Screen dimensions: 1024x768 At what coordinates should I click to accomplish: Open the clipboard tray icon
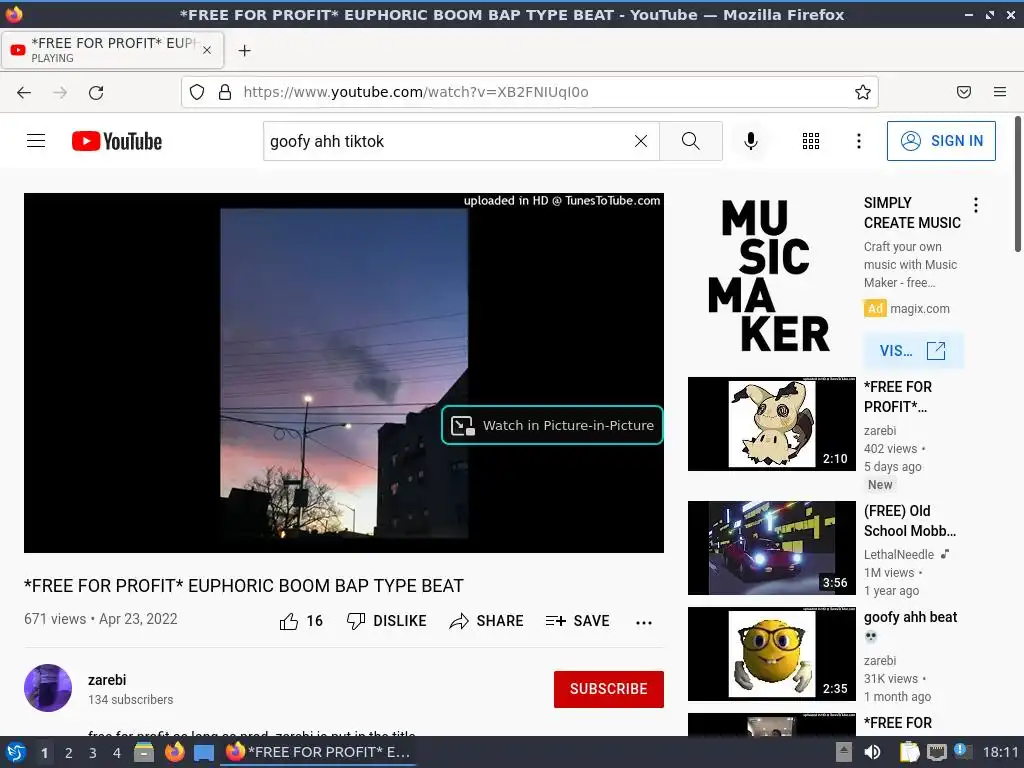(x=908, y=752)
